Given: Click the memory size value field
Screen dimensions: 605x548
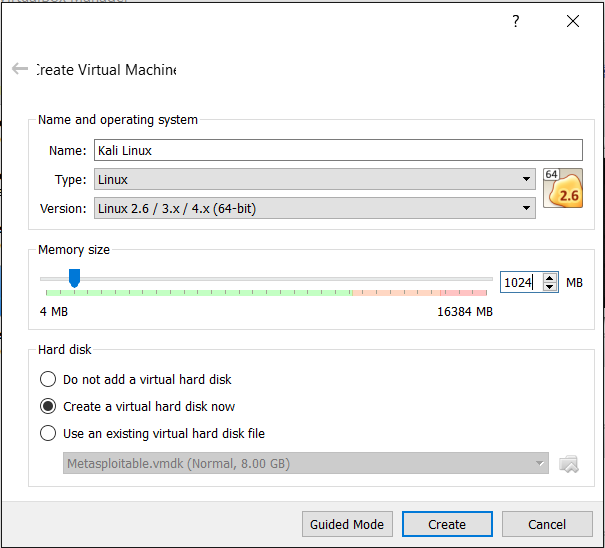Looking at the screenshot, I should pyautogui.click(x=520, y=283).
